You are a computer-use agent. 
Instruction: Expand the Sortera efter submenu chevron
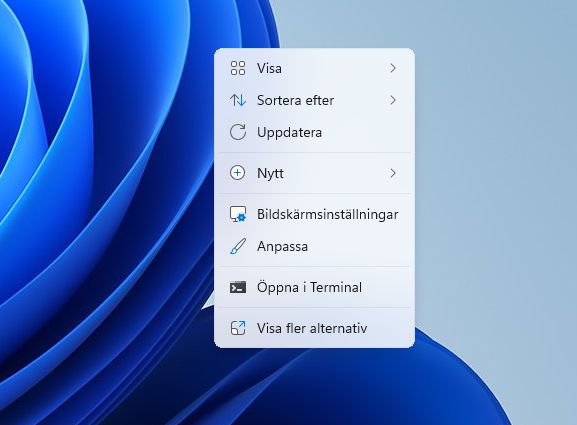tap(393, 100)
